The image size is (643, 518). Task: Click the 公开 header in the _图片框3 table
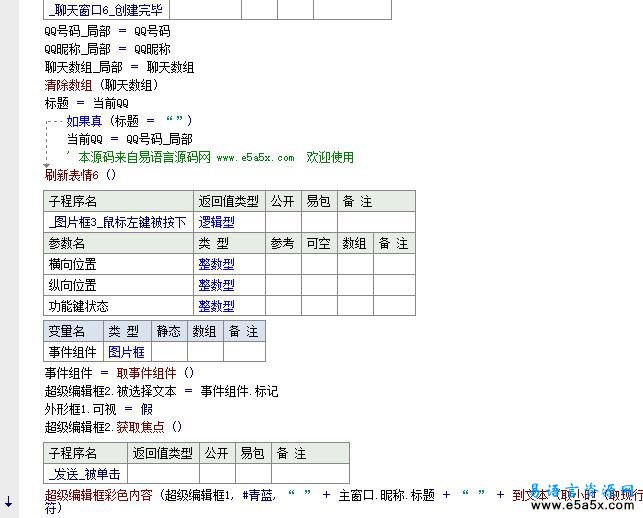tap(283, 201)
